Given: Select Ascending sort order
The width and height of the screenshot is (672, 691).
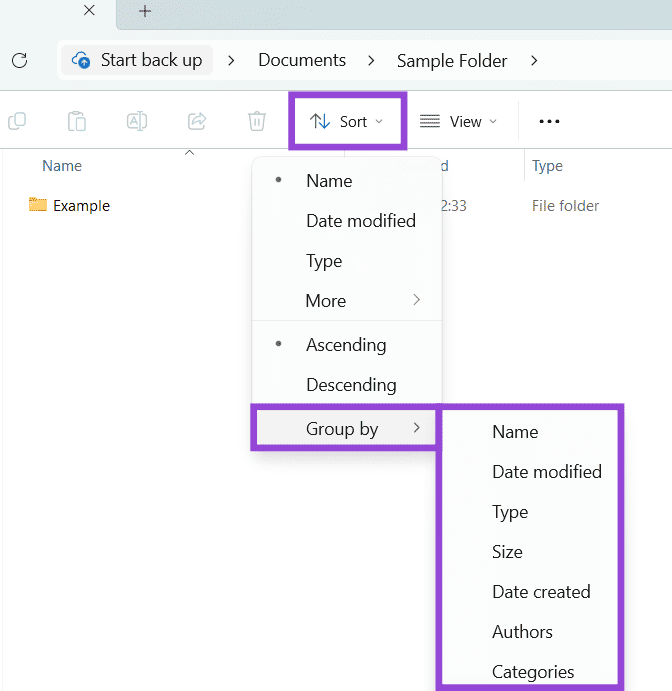Looking at the screenshot, I should pos(346,345).
